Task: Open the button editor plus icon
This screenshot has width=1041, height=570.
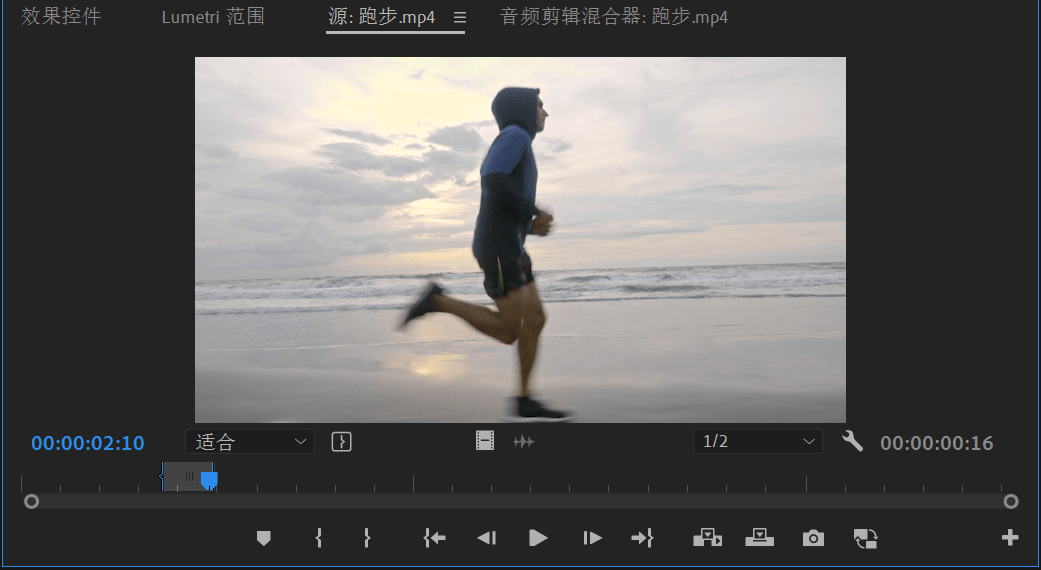Action: click(1010, 537)
